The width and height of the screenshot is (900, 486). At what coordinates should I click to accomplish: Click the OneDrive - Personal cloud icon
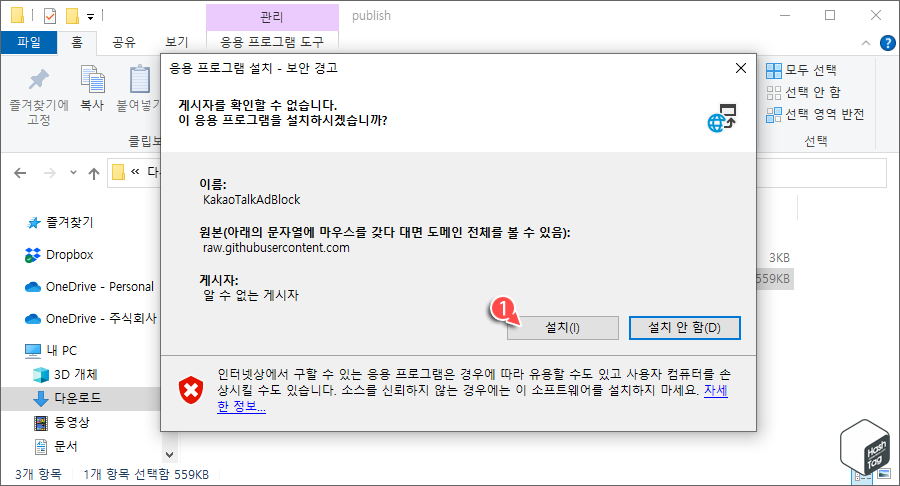click(x=33, y=287)
